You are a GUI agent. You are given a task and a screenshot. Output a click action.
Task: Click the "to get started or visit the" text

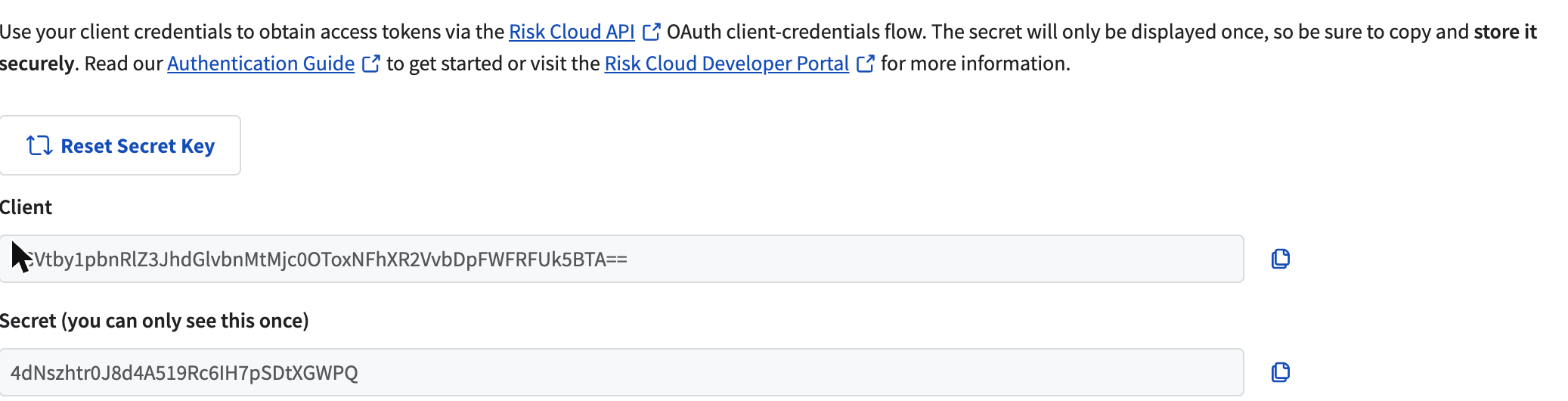[x=493, y=65]
